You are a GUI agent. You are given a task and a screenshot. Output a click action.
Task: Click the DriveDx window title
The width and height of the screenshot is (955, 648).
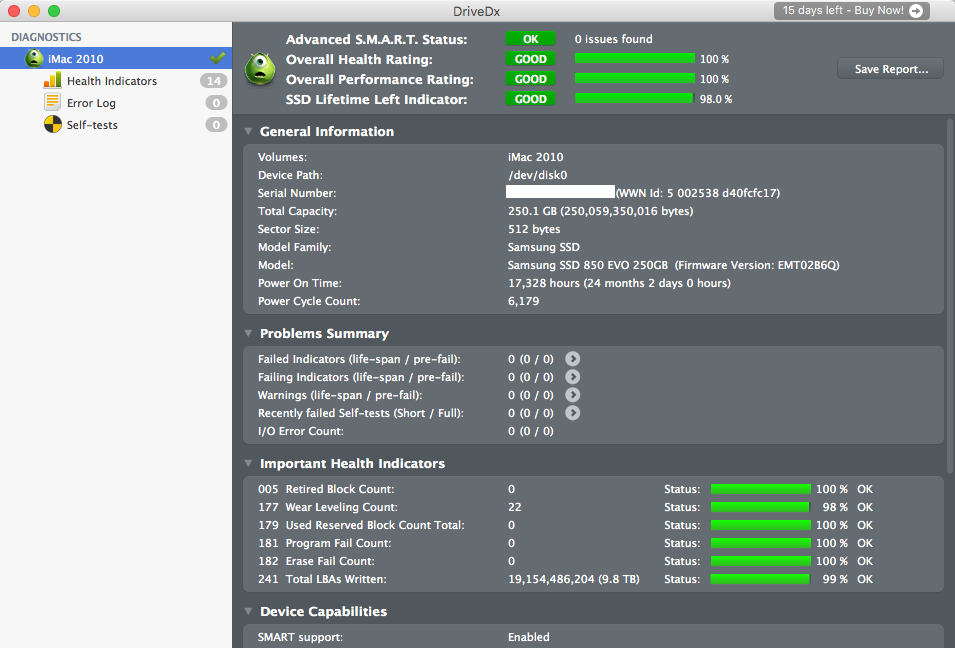(477, 11)
